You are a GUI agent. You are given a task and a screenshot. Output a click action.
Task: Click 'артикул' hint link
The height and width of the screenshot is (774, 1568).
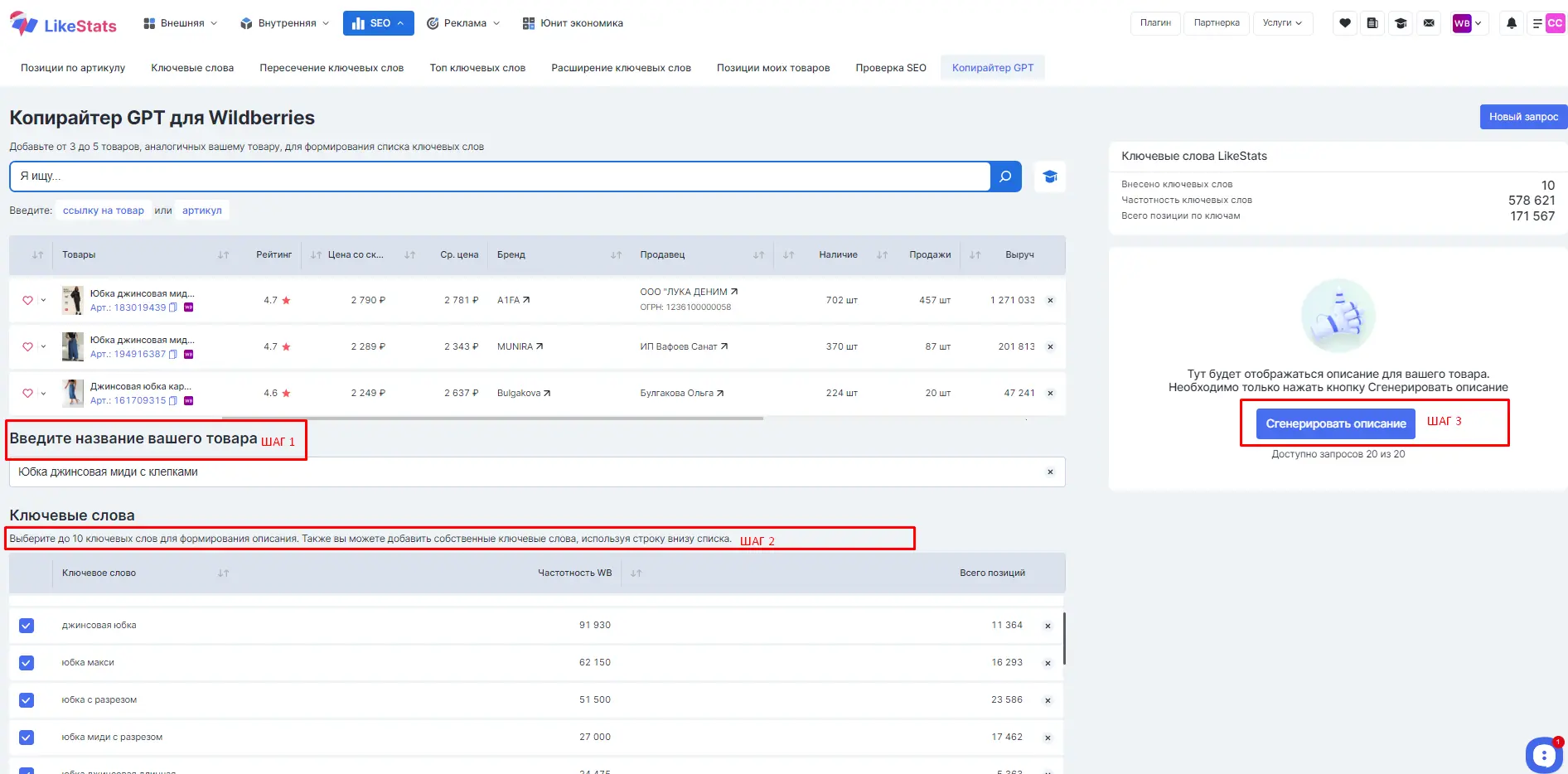pyautogui.click(x=202, y=210)
